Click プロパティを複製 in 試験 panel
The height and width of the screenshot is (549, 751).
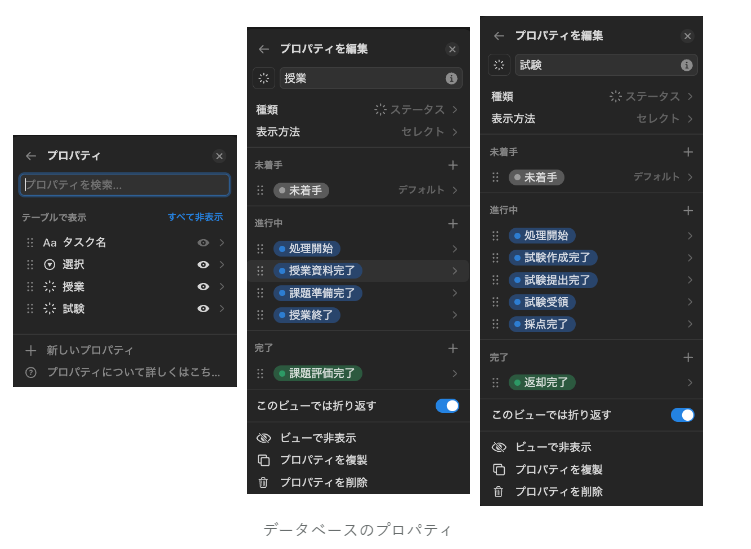(592, 469)
